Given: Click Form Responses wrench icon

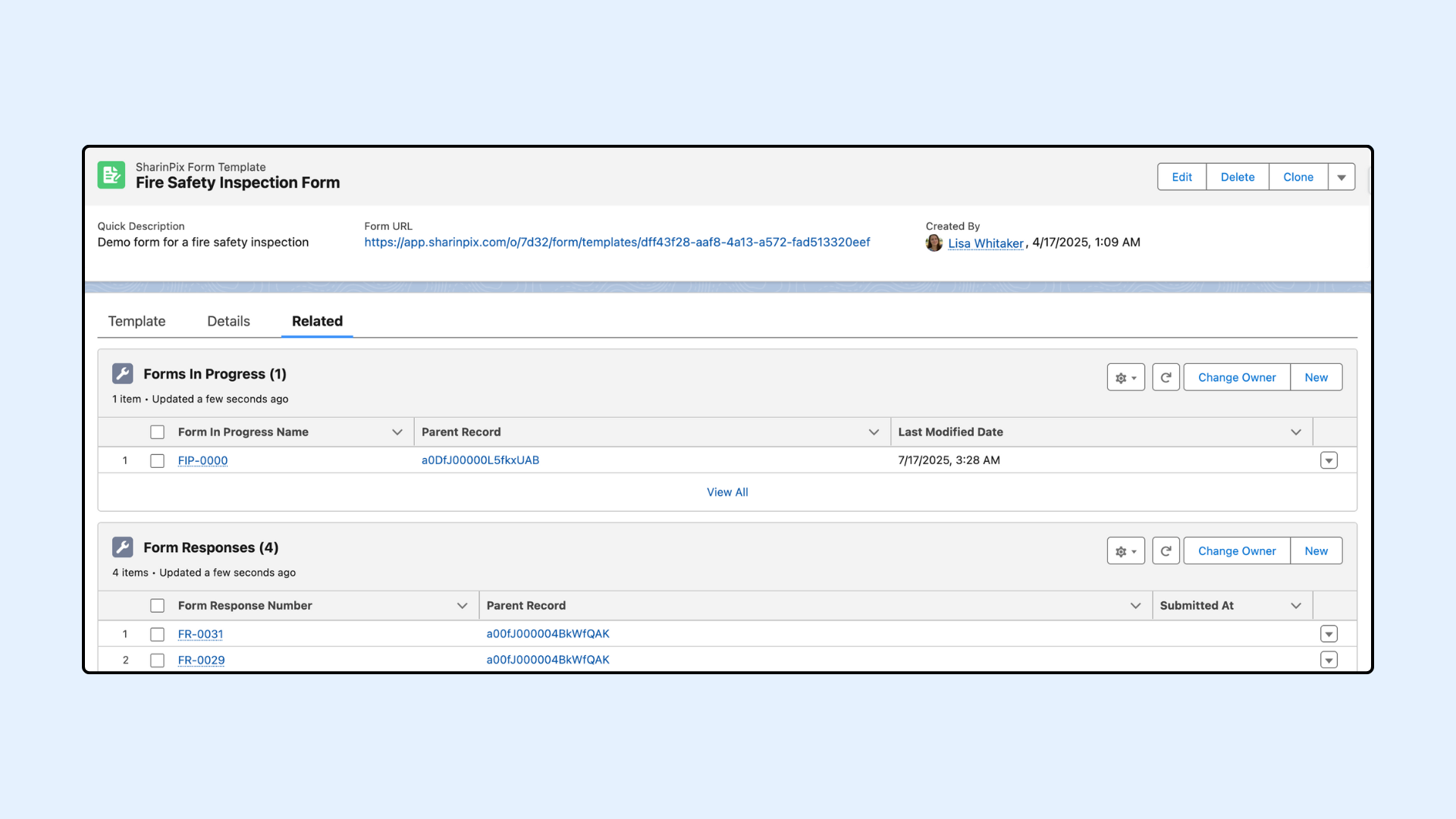Looking at the screenshot, I should click(x=123, y=548).
